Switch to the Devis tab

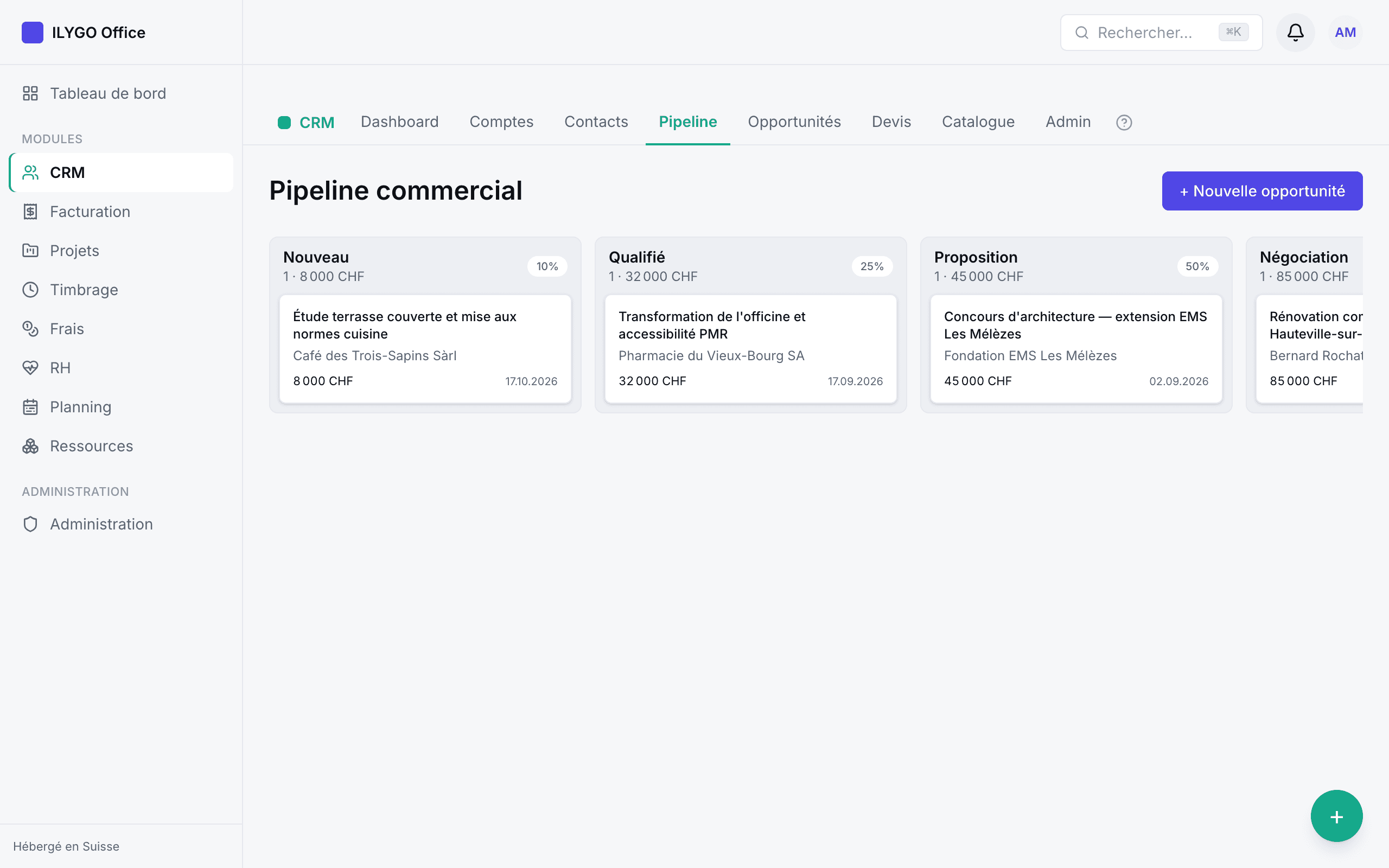coord(891,122)
